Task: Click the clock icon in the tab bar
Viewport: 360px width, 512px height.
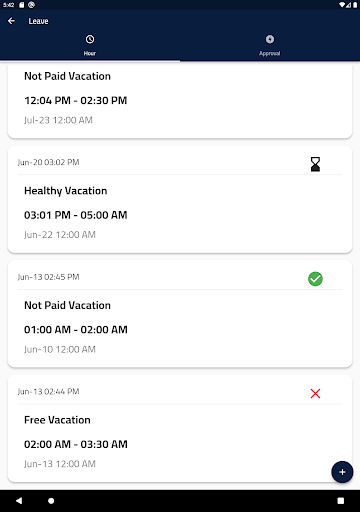Action: 90,39
